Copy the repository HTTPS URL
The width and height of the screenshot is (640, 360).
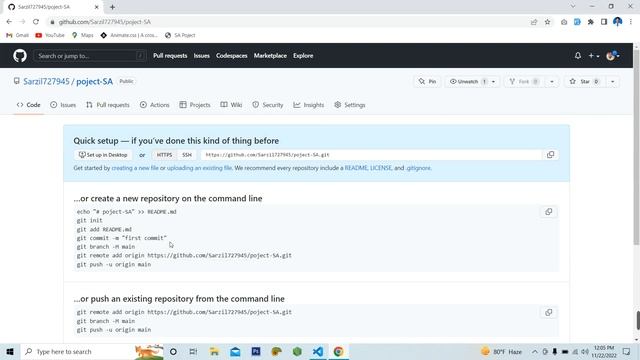tap(550, 155)
